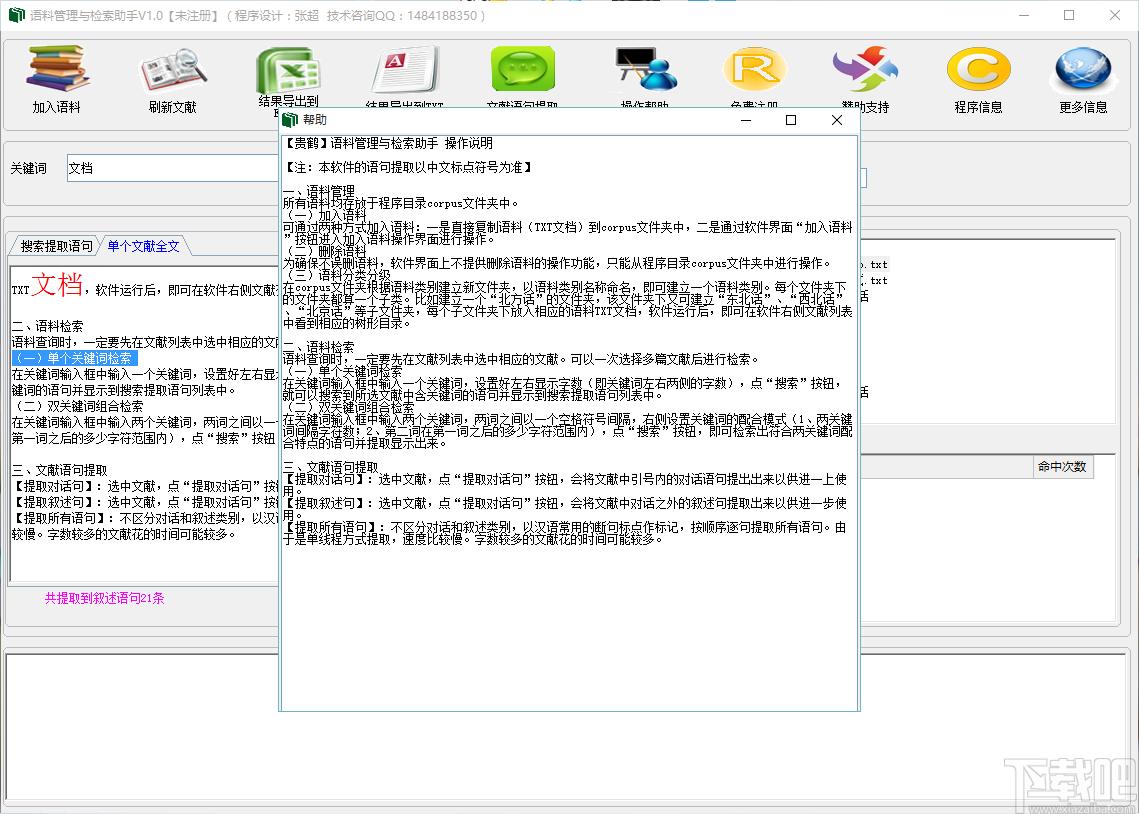The width and height of the screenshot is (1139, 814).
Task: Click the 加入语料 books icon
Action: coord(57,68)
